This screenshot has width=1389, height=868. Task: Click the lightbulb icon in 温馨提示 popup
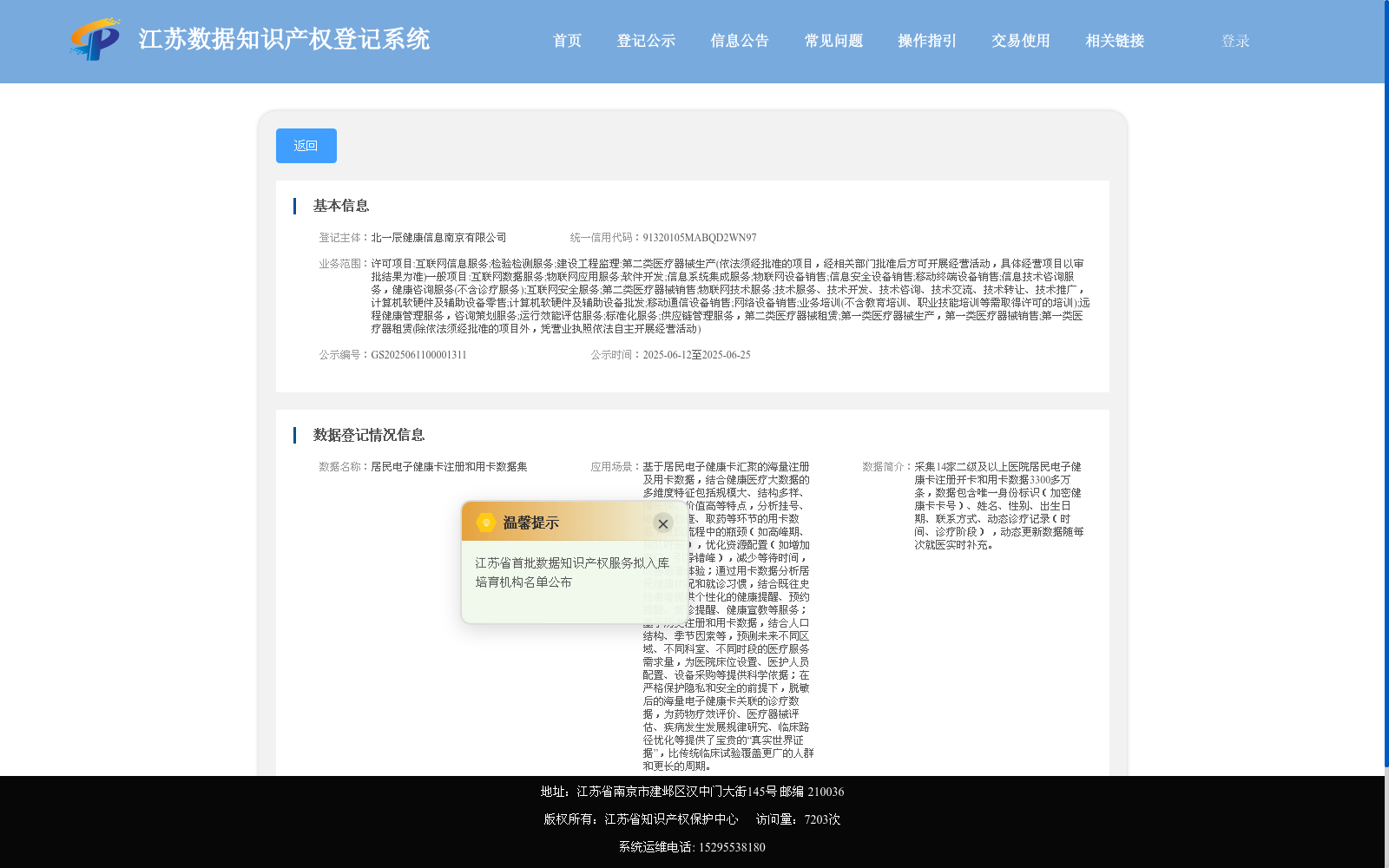[x=486, y=523]
